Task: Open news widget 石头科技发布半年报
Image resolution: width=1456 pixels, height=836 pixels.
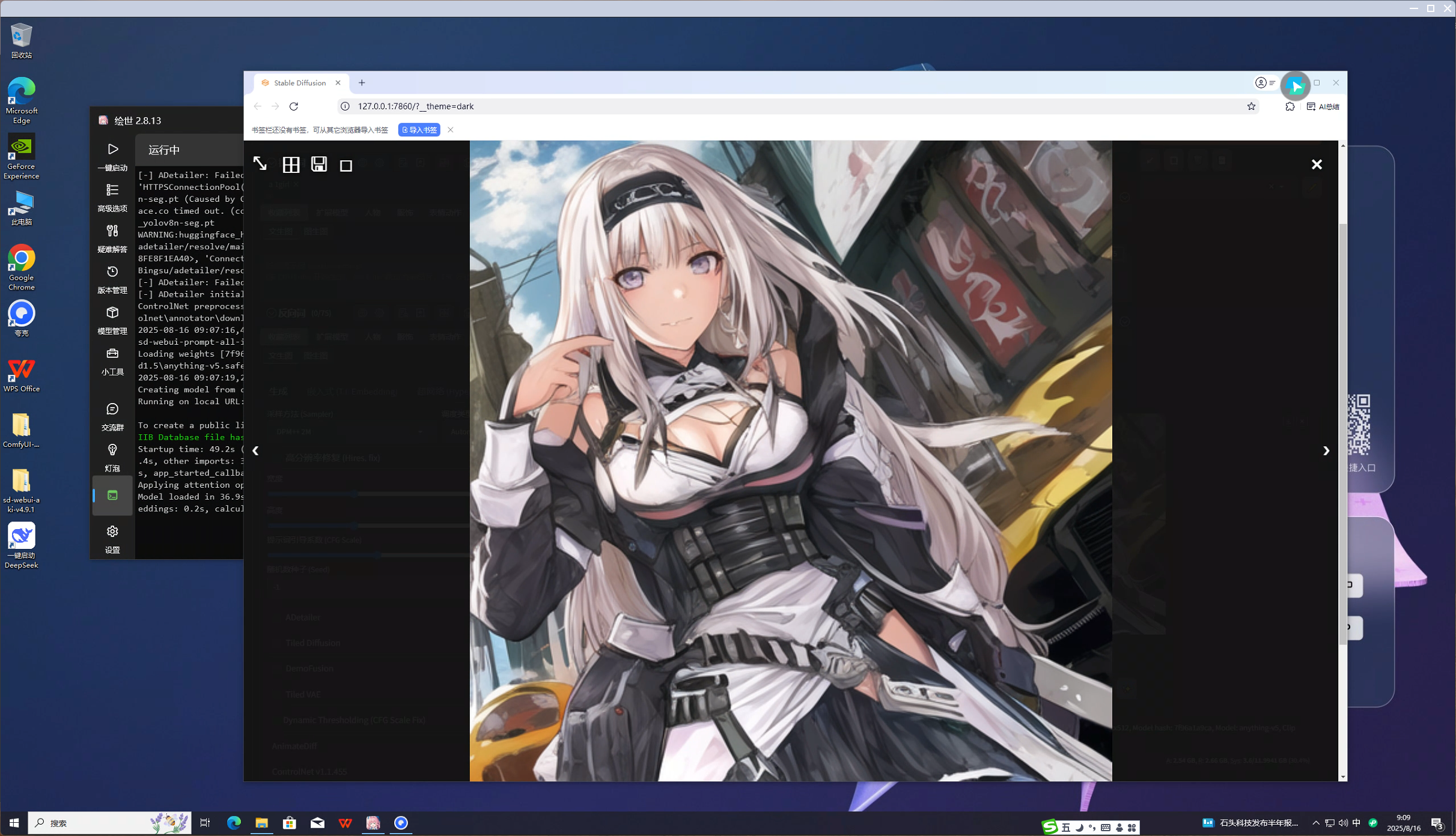Action: click(1249, 823)
